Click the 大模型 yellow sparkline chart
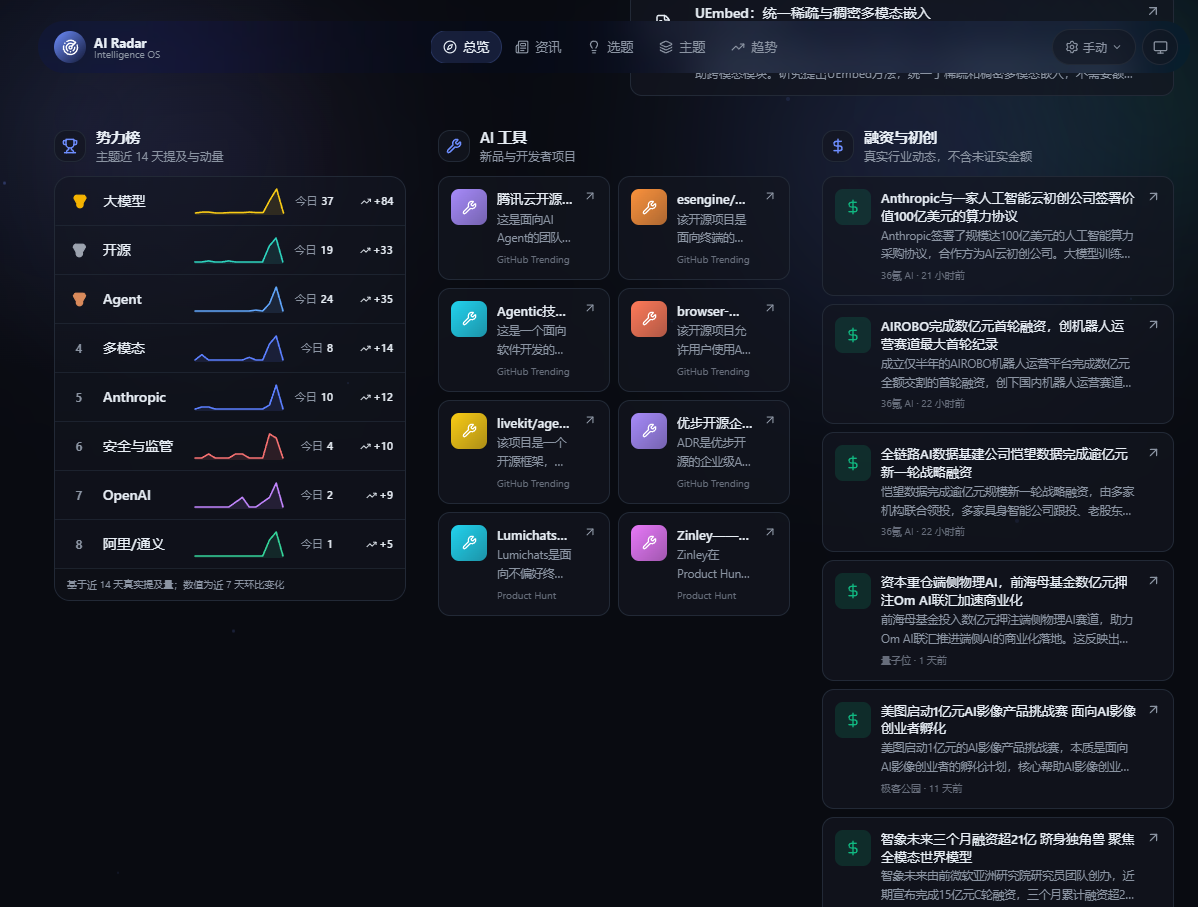 coord(239,201)
